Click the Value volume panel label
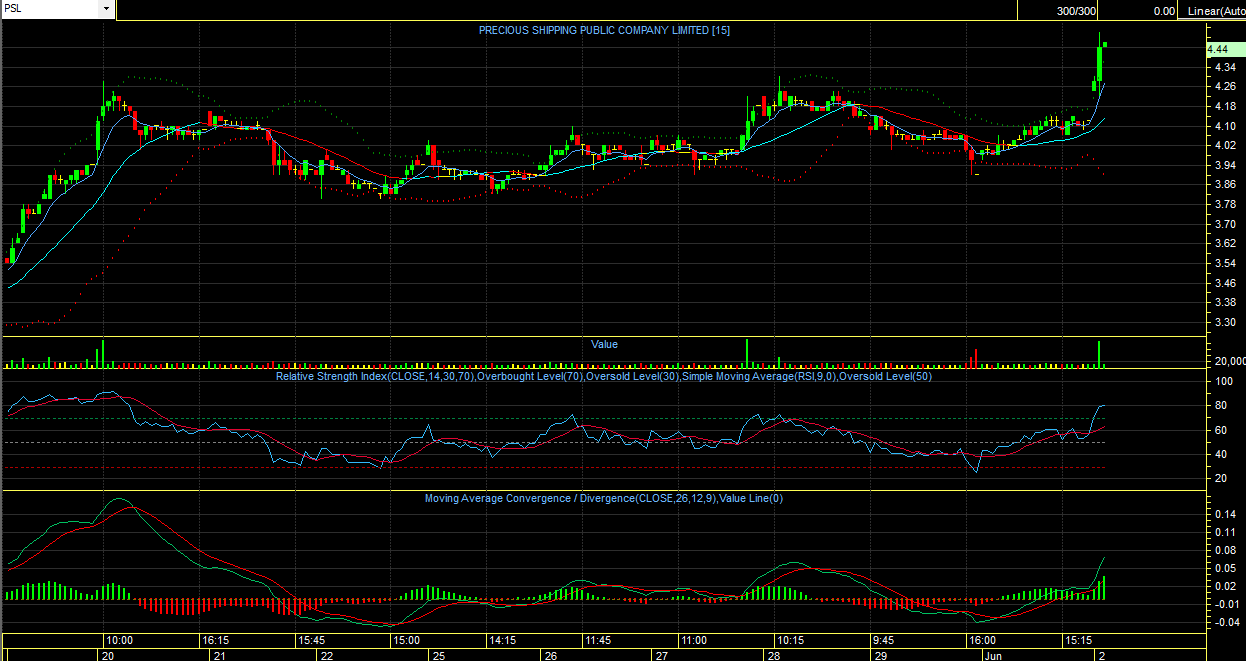 (604, 344)
